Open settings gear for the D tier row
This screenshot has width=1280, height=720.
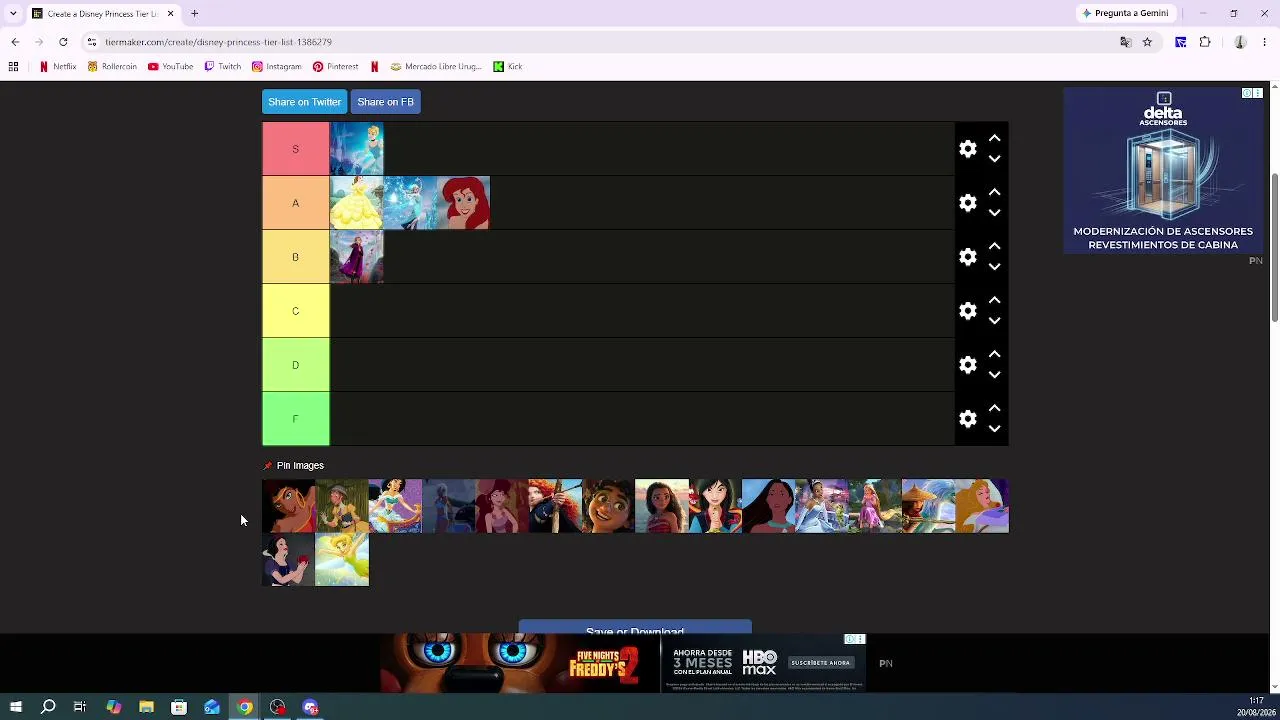tap(967, 365)
